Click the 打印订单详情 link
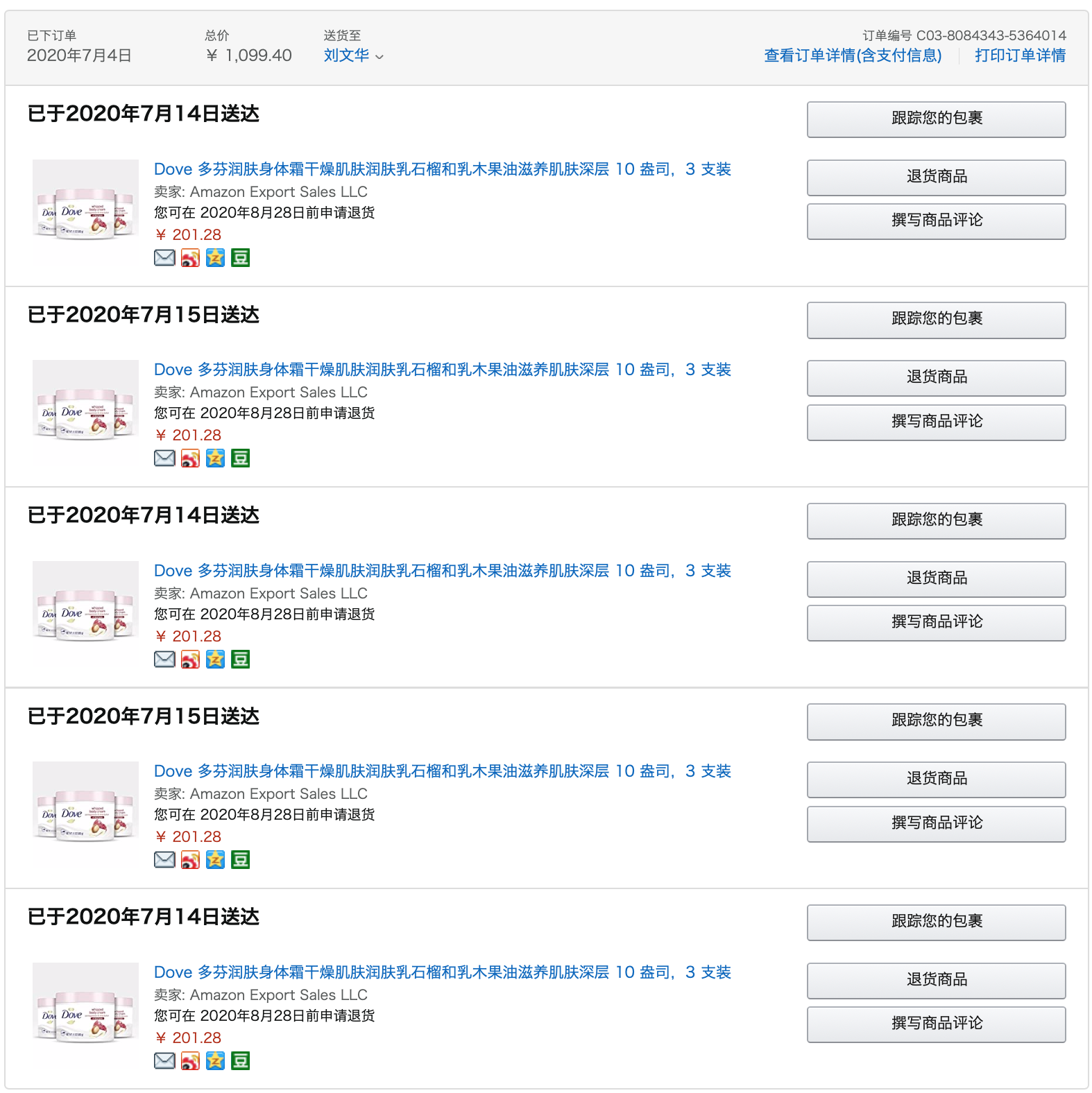 click(1020, 55)
